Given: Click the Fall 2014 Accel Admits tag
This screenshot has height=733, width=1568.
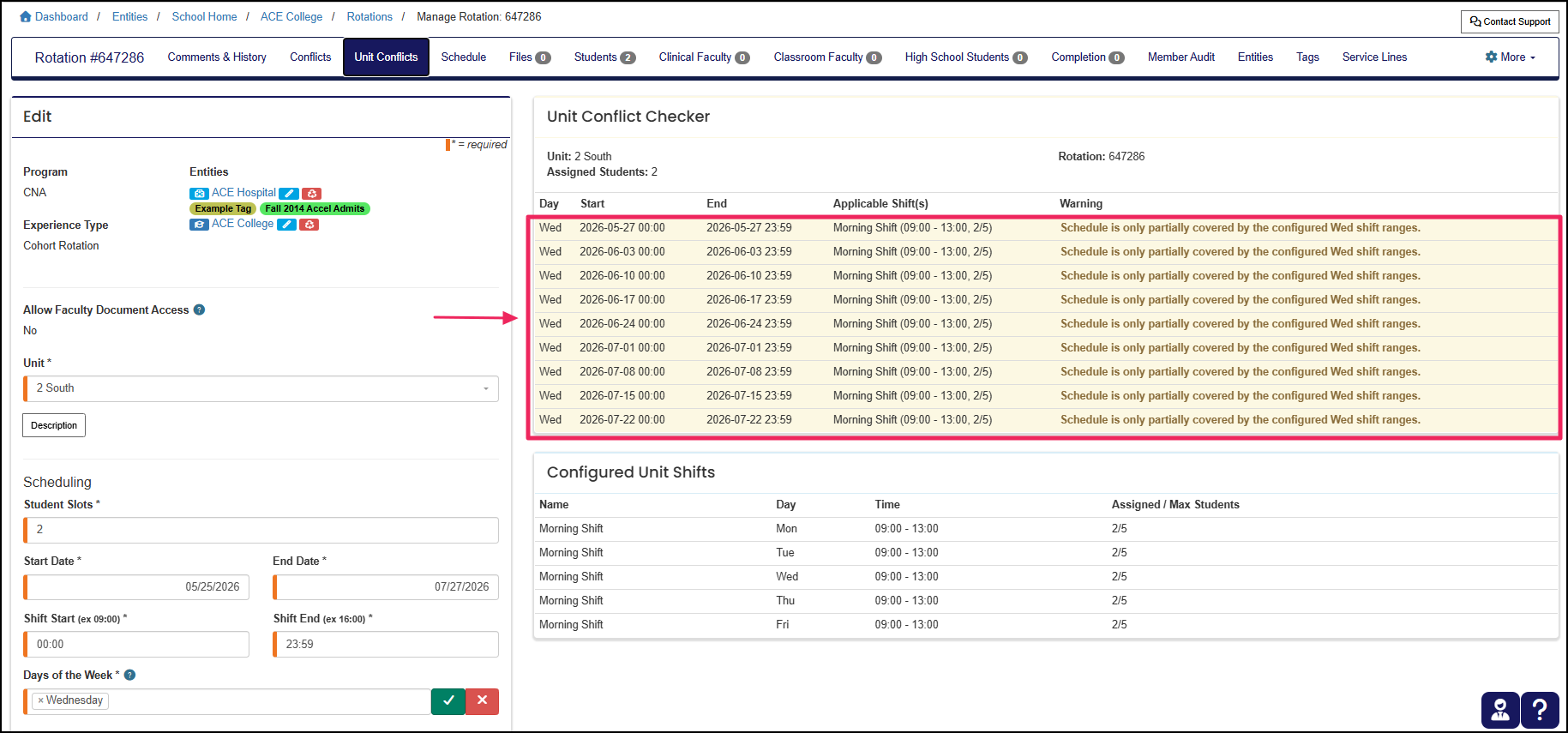Looking at the screenshot, I should coord(315,209).
